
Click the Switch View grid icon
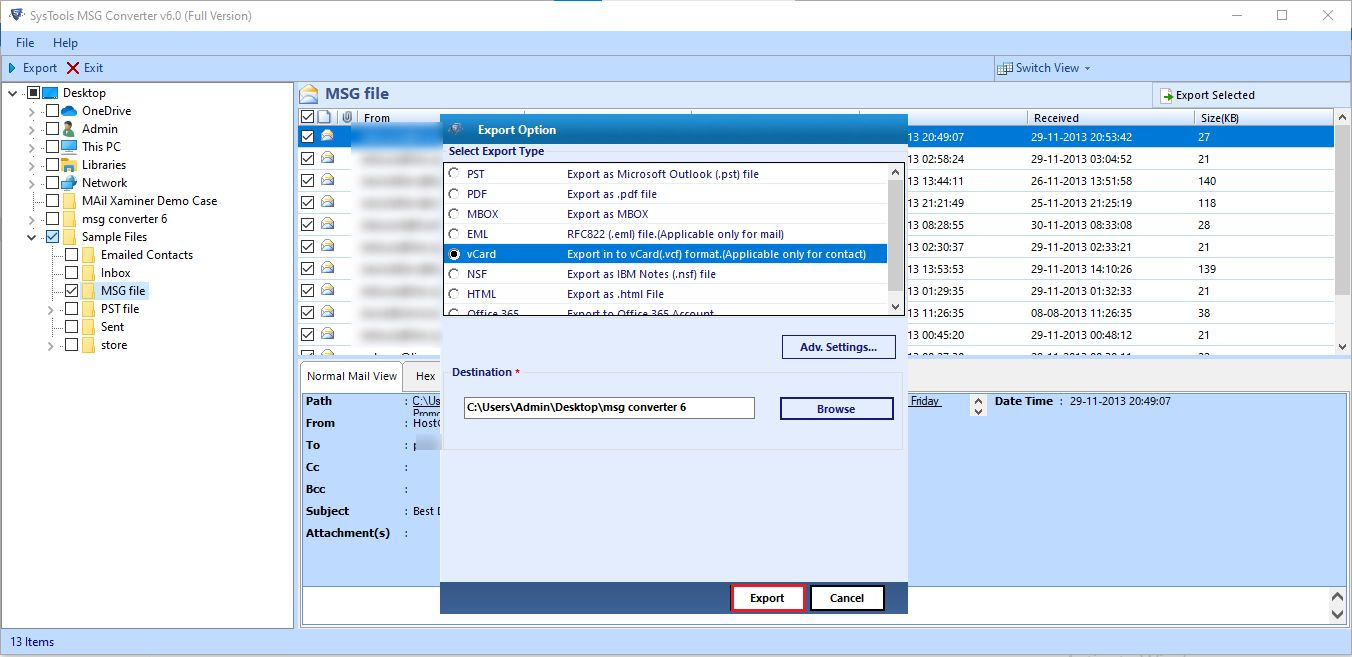pos(1005,68)
